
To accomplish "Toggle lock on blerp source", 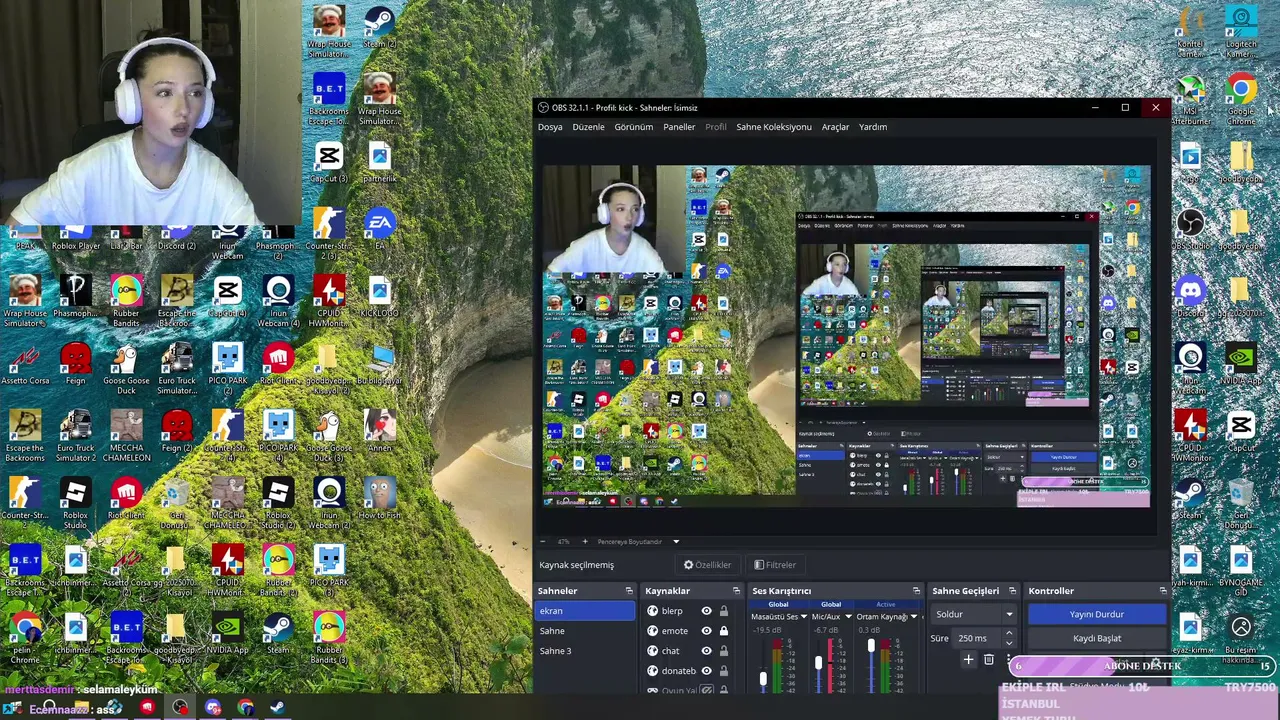I will click(x=723, y=611).
